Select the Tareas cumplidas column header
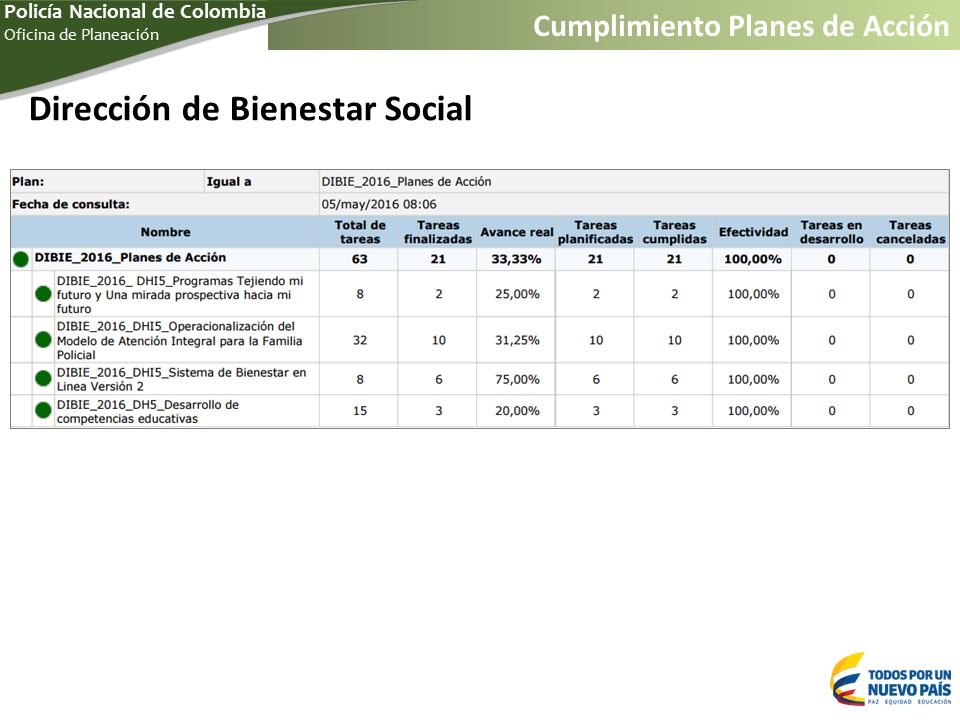The height and width of the screenshot is (720, 960). pyautogui.click(x=674, y=232)
